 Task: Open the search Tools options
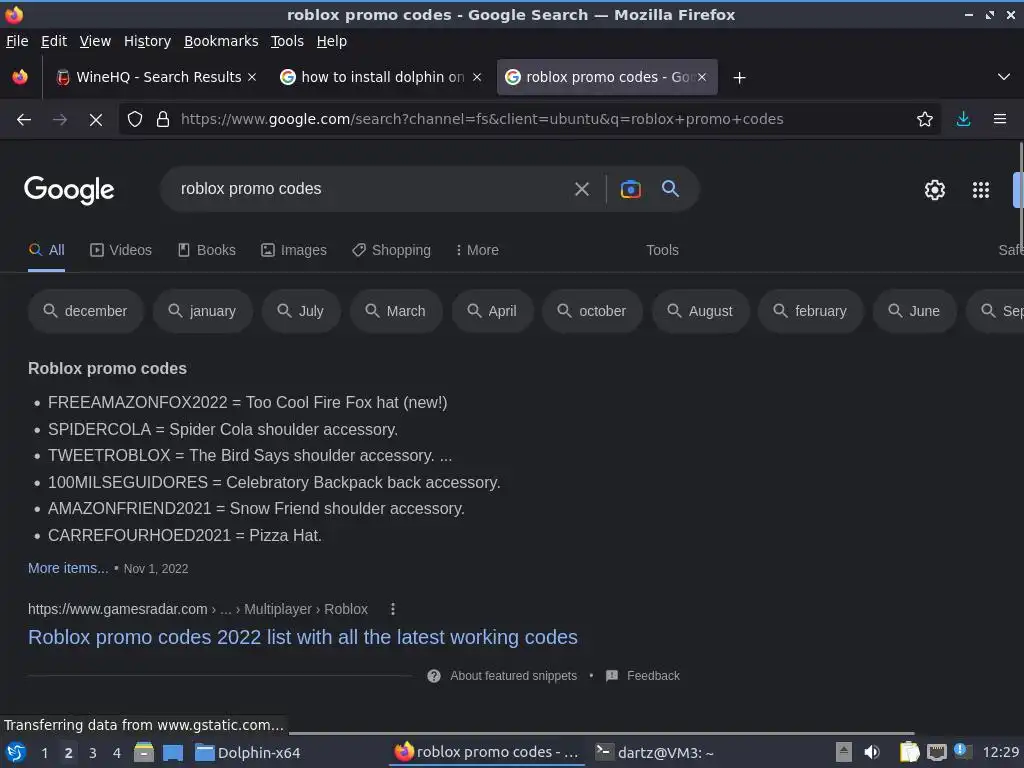click(x=662, y=250)
